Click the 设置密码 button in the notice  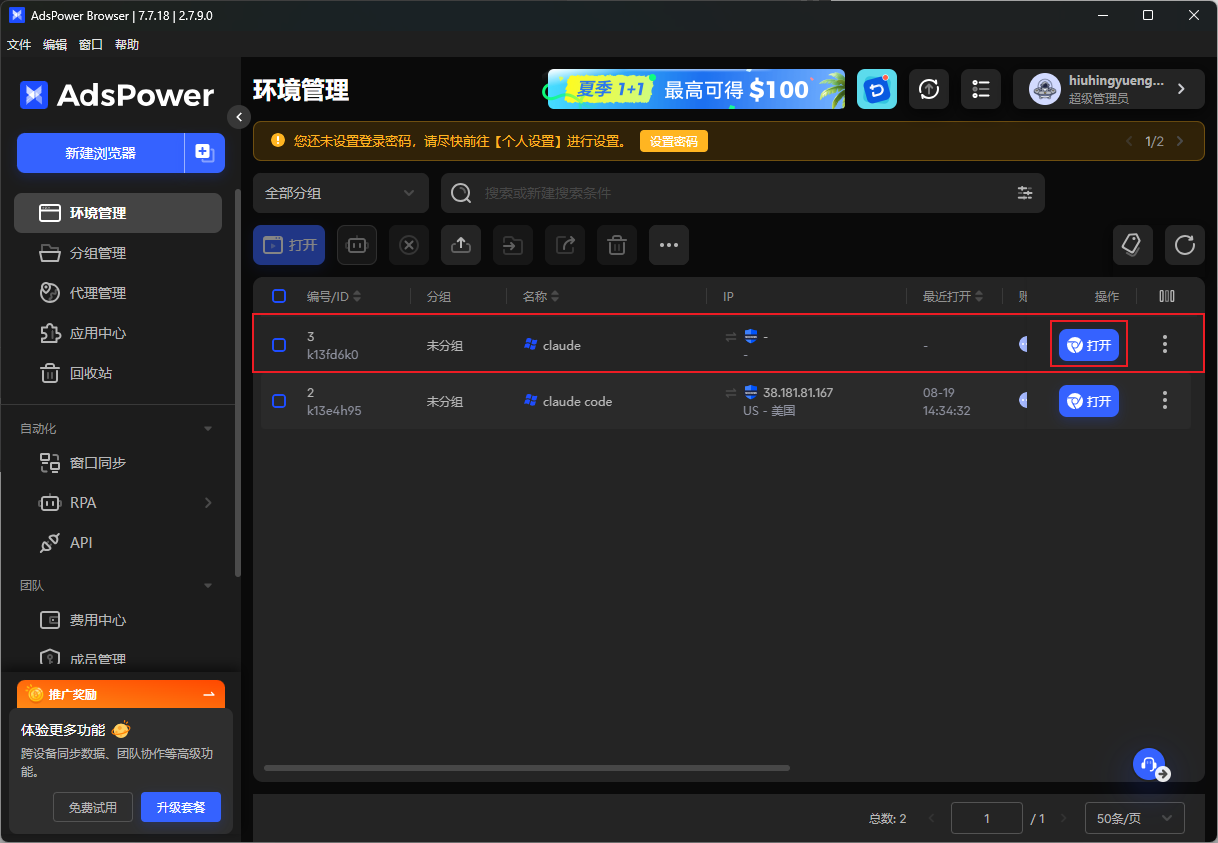pos(674,141)
